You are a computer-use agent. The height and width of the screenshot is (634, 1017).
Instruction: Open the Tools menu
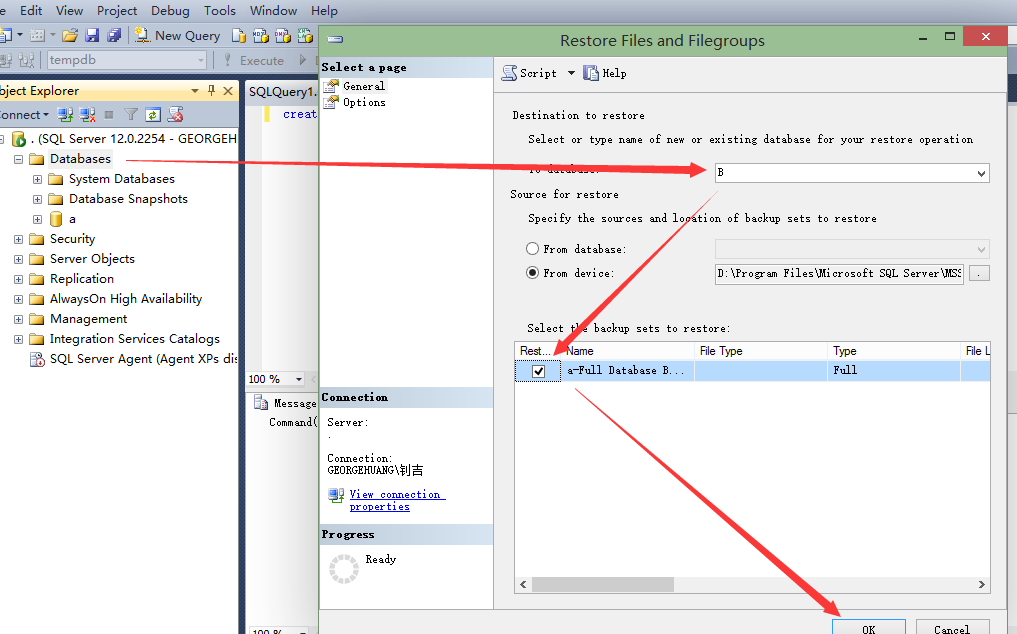(219, 11)
